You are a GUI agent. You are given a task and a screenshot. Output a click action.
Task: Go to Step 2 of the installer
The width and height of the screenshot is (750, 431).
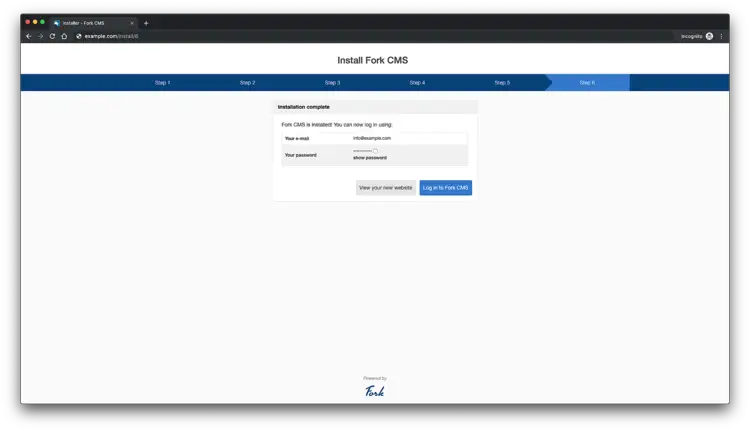247,83
